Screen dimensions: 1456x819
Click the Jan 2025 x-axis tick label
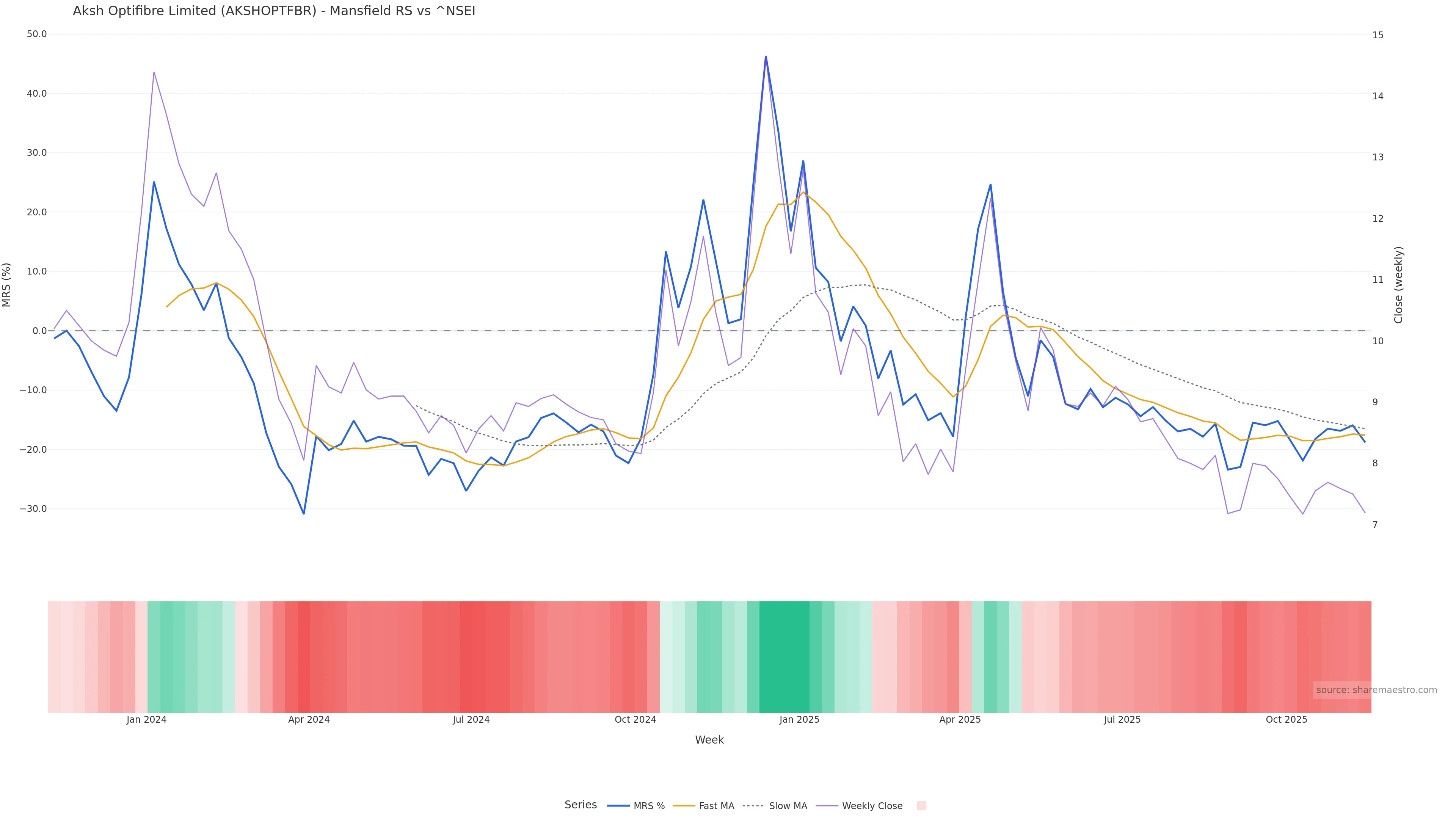799,720
